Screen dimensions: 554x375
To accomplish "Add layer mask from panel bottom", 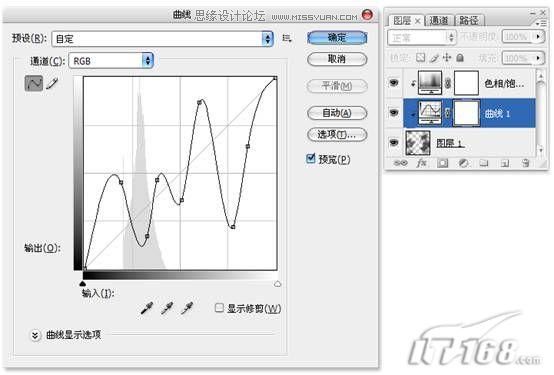I will pyautogui.click(x=442, y=163).
